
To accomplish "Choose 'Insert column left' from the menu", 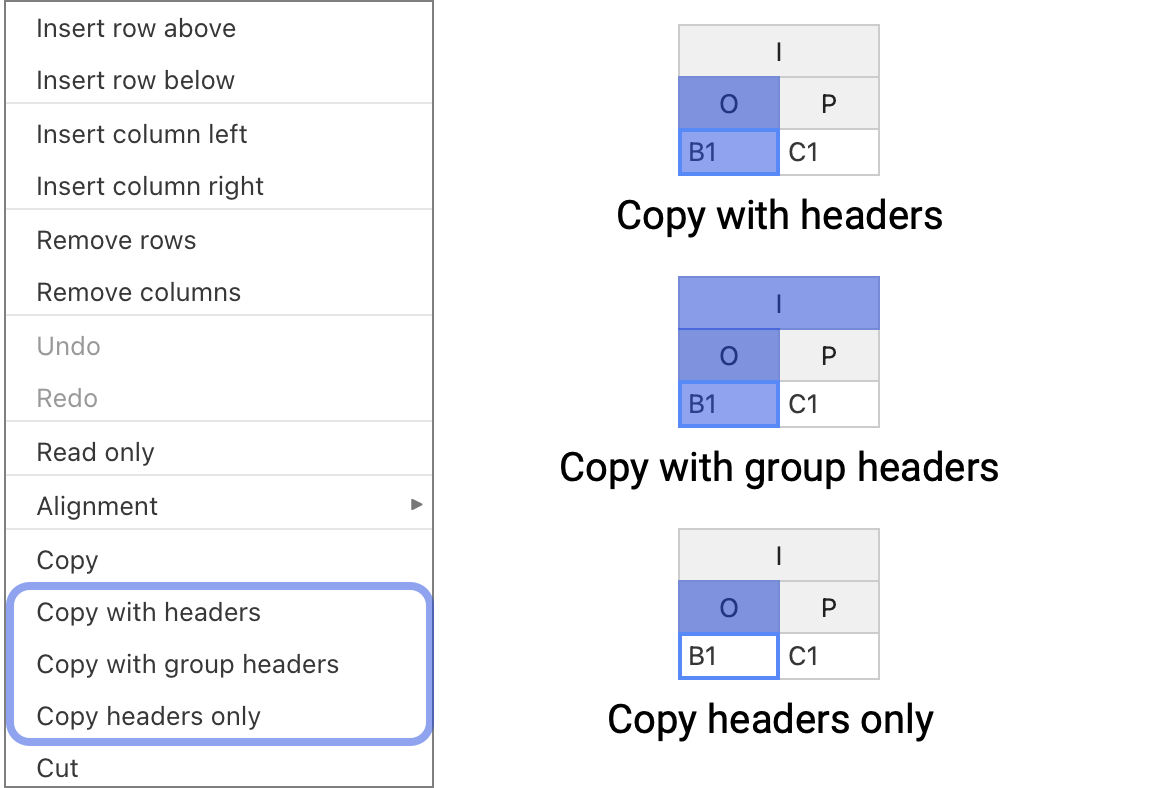I will [141, 133].
